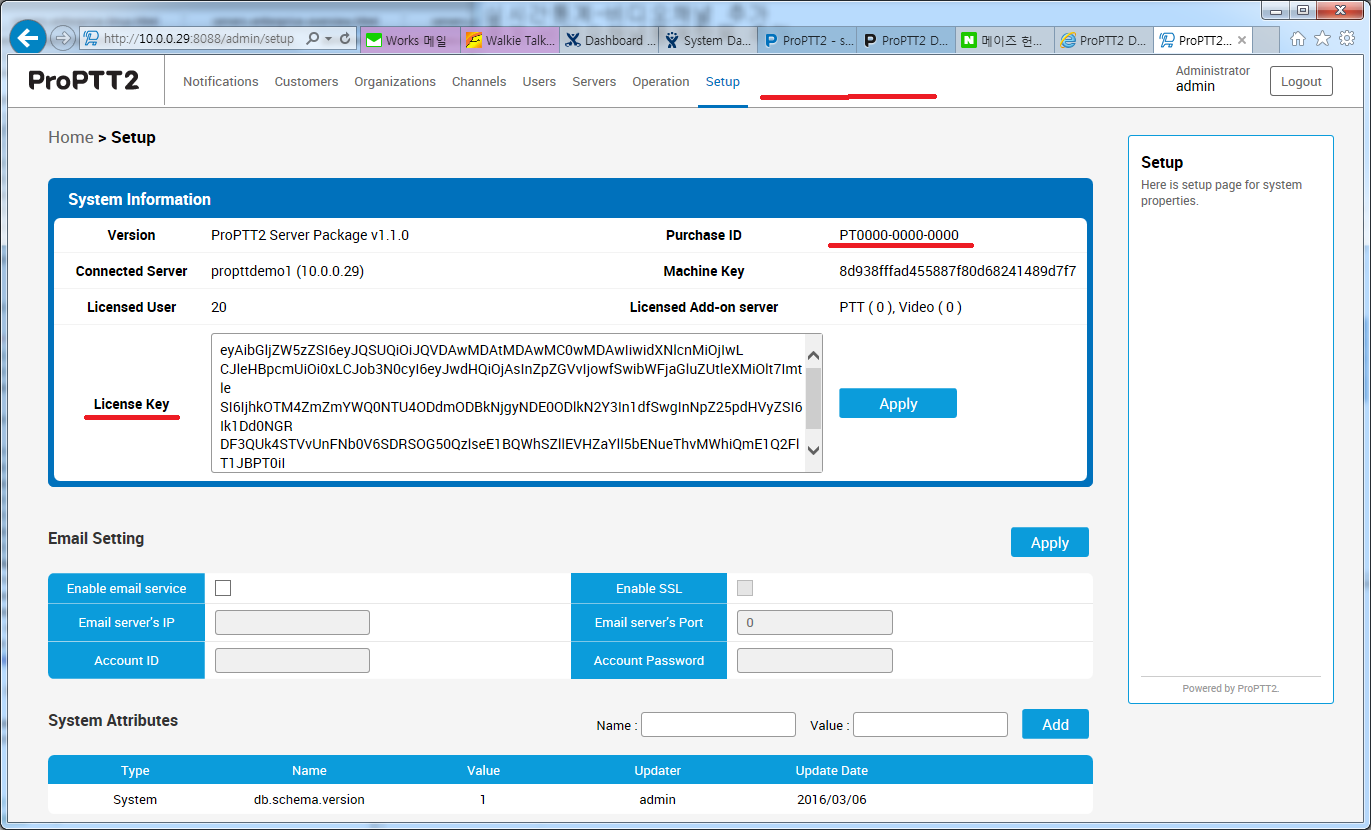Expand the address bar search dropdown arrow

click(328, 39)
